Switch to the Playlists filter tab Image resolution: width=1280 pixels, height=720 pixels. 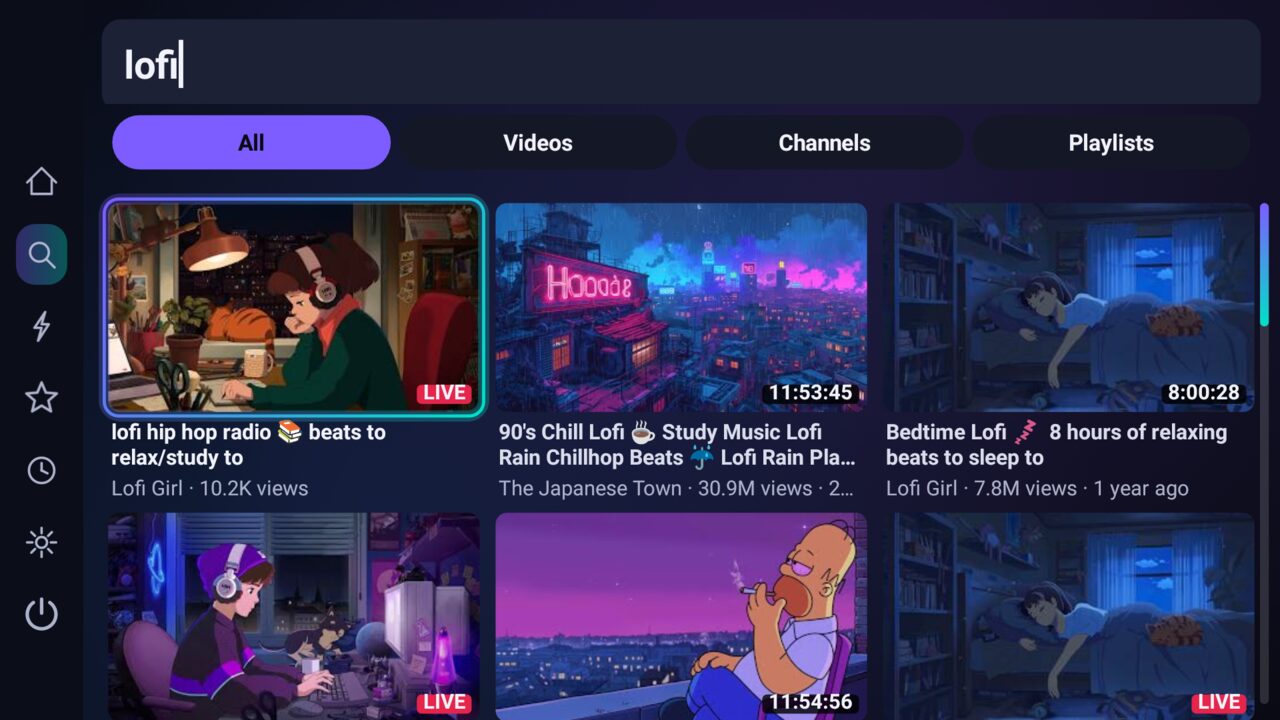(1111, 143)
